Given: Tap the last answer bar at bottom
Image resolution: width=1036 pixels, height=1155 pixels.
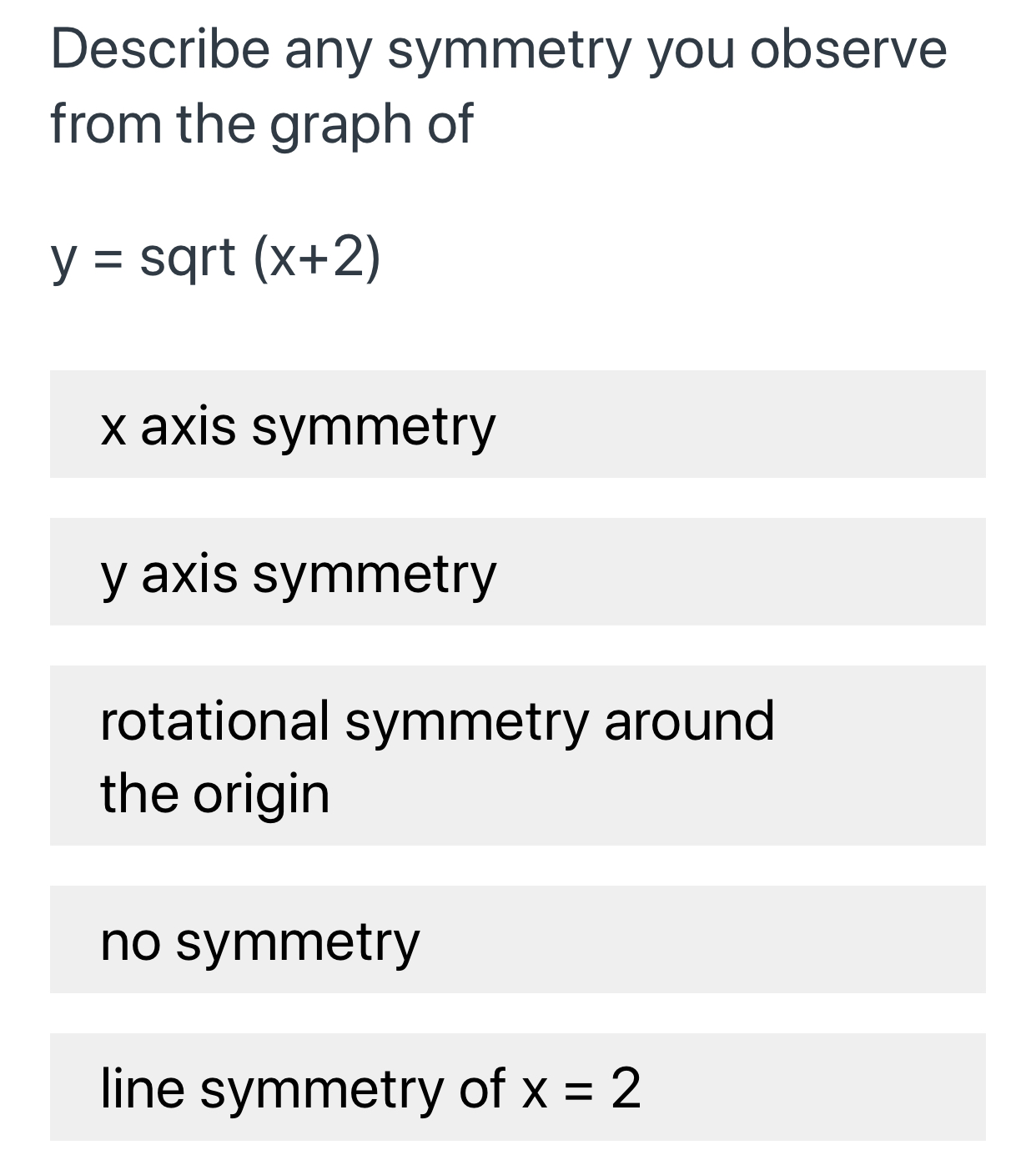Looking at the screenshot, I should (517, 1084).
